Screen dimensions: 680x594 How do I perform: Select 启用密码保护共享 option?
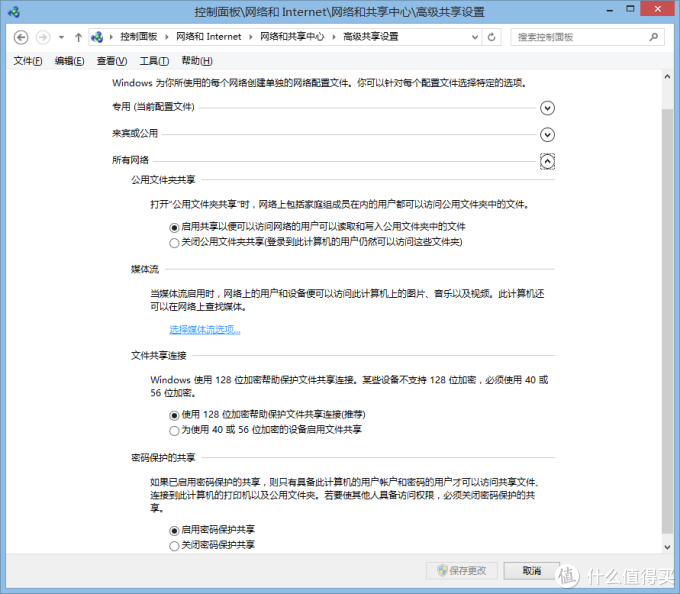pos(174,530)
